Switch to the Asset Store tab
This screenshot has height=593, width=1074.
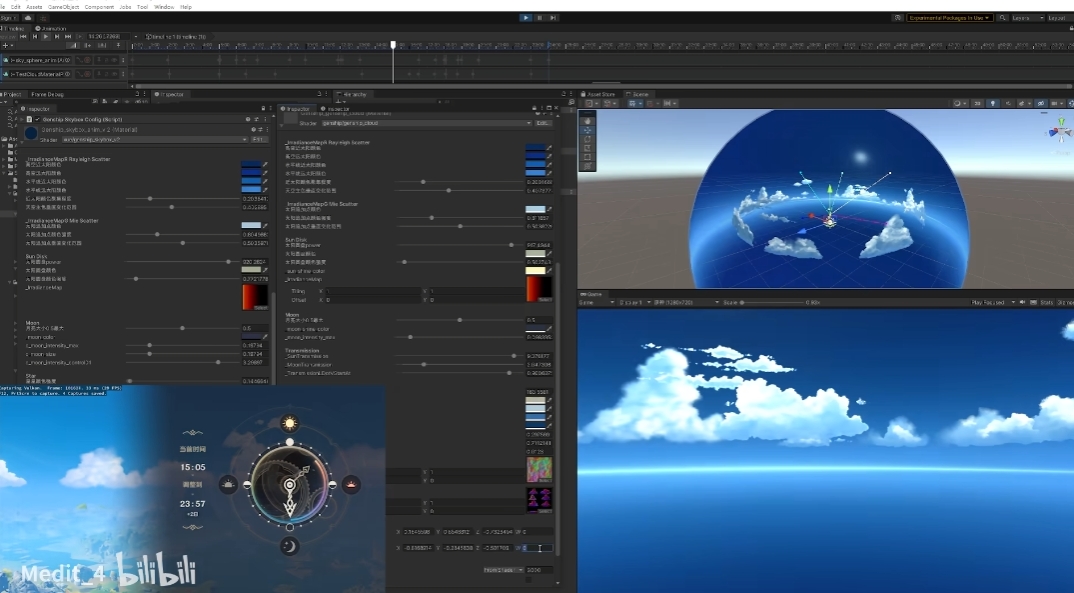[x=600, y=94]
